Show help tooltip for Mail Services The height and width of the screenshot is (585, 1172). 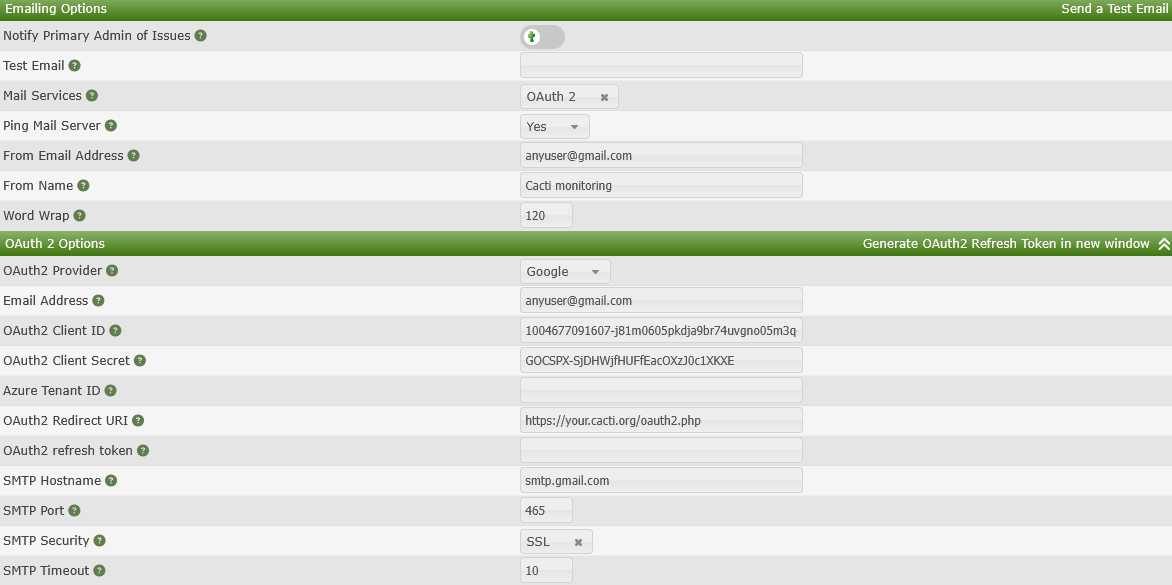[92, 96]
